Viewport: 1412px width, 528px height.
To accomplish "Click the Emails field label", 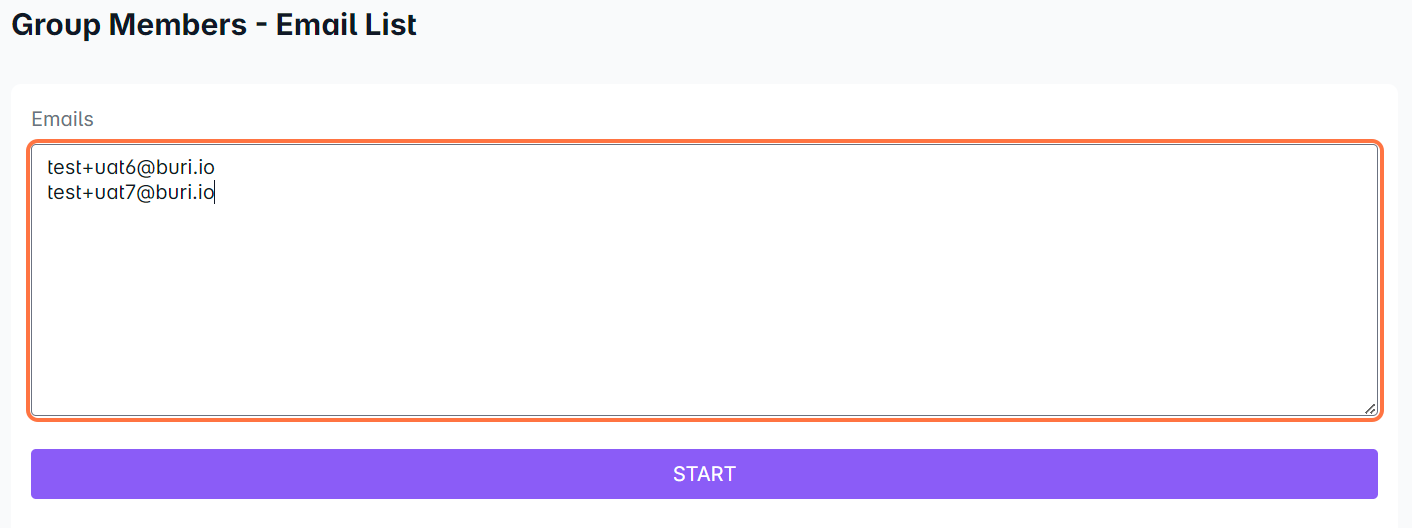I will 62,119.
